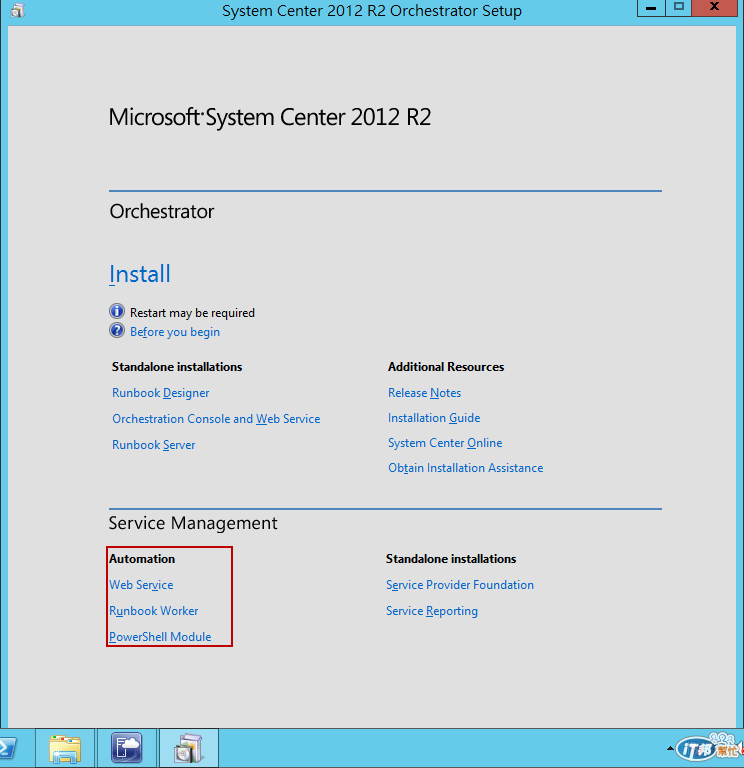Click the Automation heading text
The width and height of the screenshot is (744, 768).
(x=142, y=559)
